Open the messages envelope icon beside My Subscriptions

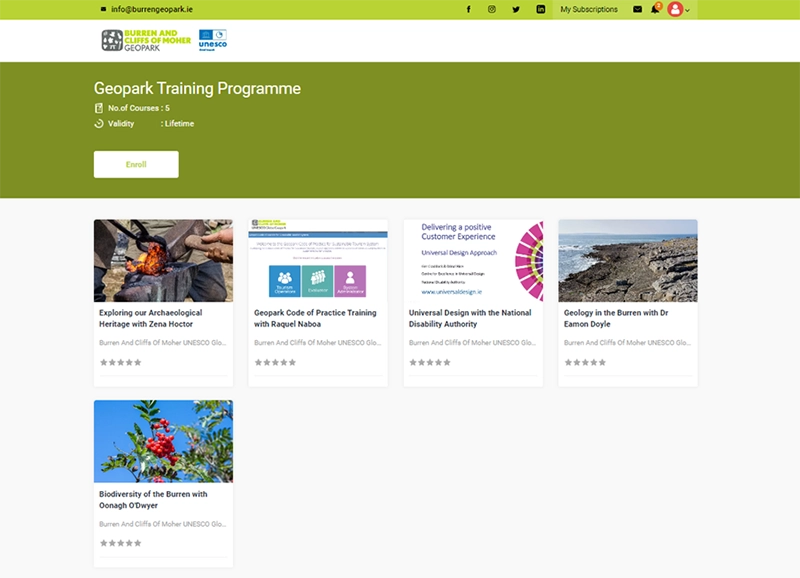coord(637,9)
